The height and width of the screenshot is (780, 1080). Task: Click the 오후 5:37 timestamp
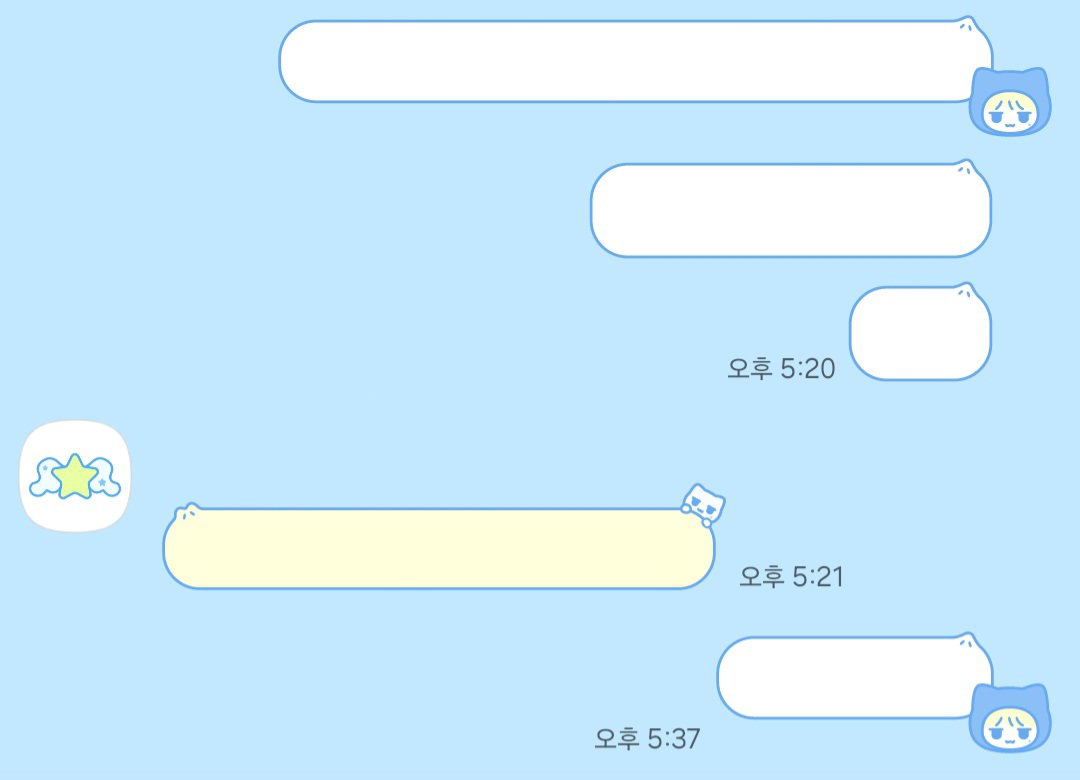pyautogui.click(x=647, y=739)
